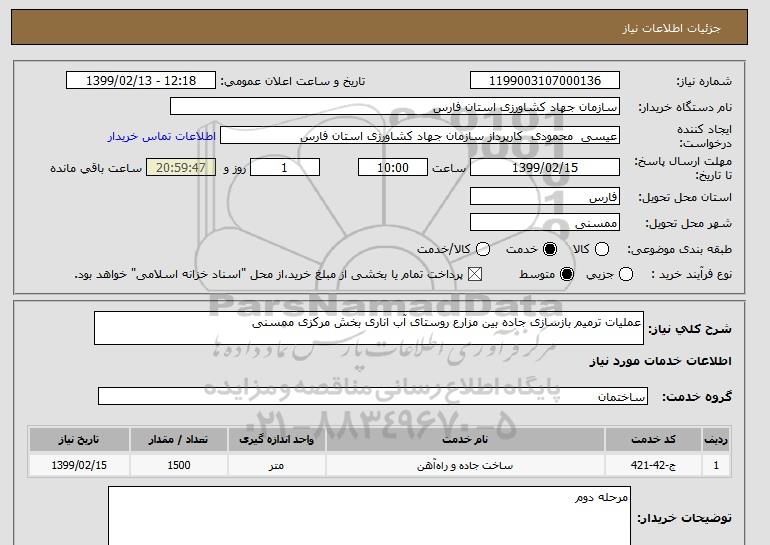The height and width of the screenshot is (545, 770).
Task: Select the خدمت radio button
Action: (550, 249)
